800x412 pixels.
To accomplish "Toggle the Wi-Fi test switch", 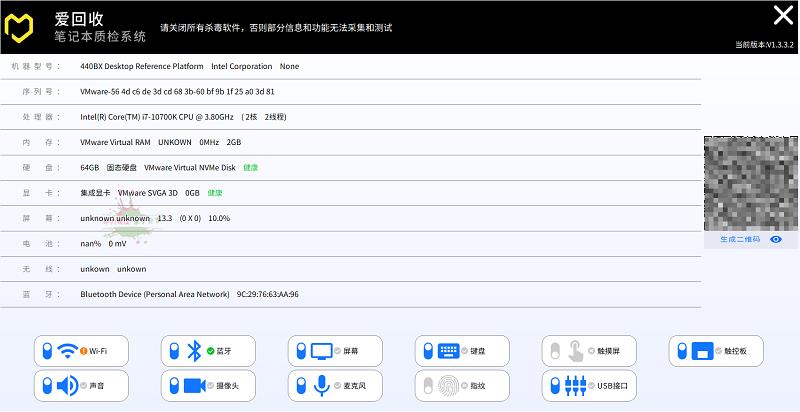I will click(45, 351).
